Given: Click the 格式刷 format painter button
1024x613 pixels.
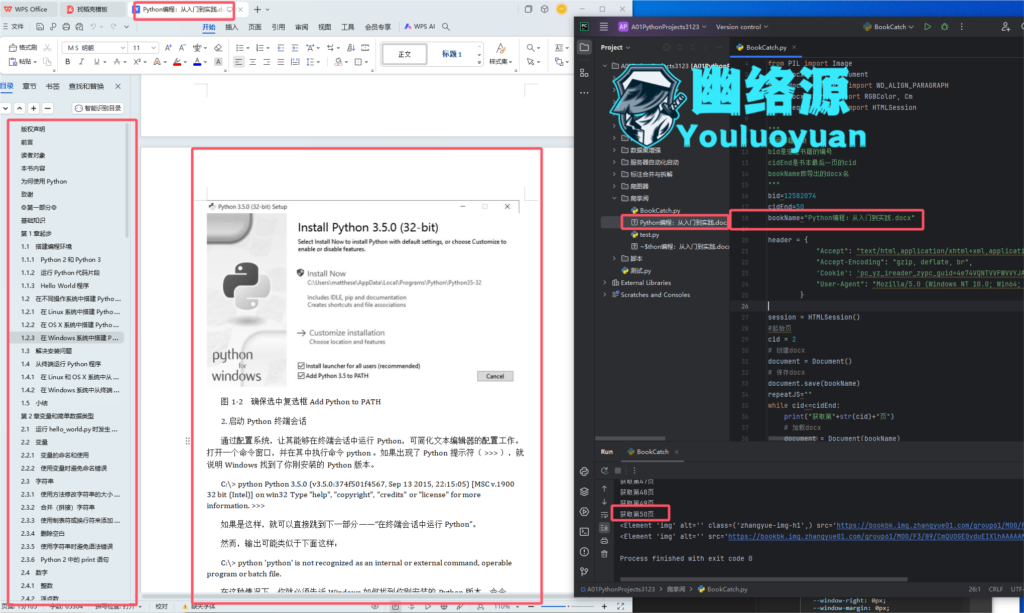Looking at the screenshot, I should (24, 48).
